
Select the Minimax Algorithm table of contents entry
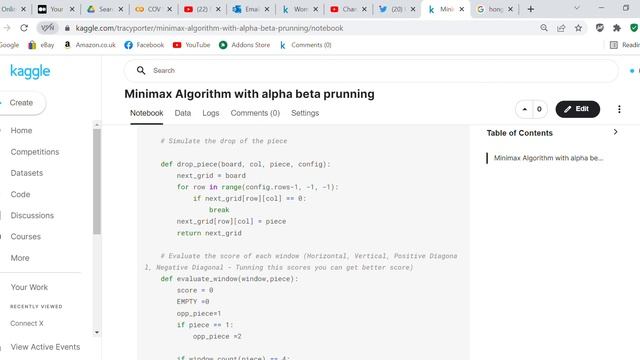tap(548, 158)
